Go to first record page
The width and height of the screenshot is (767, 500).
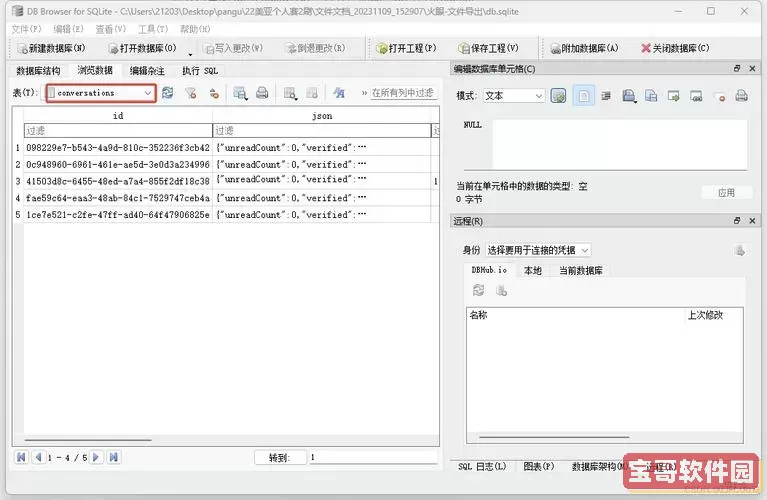click(21, 457)
